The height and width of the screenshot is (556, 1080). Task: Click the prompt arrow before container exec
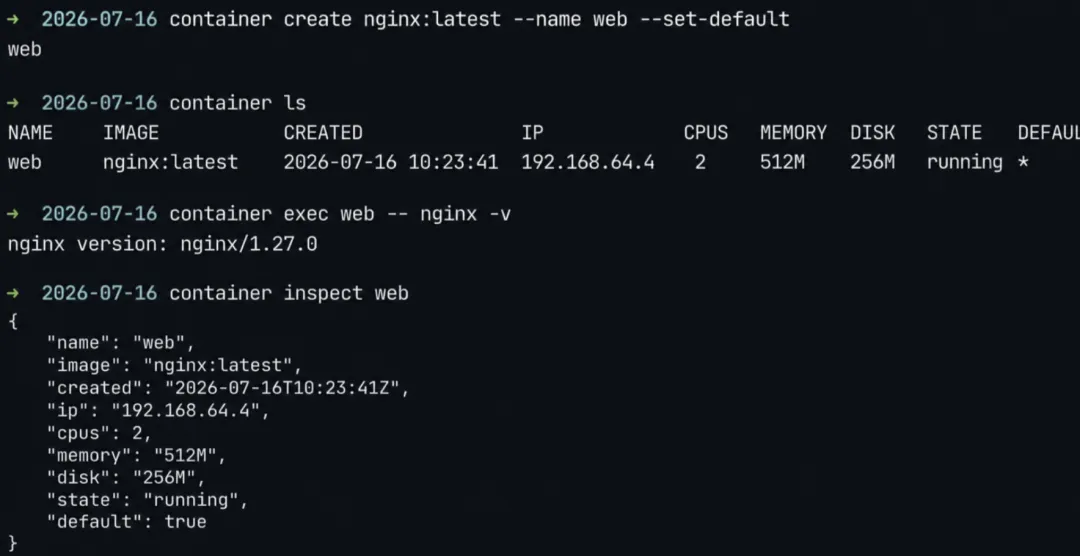tap(14, 214)
